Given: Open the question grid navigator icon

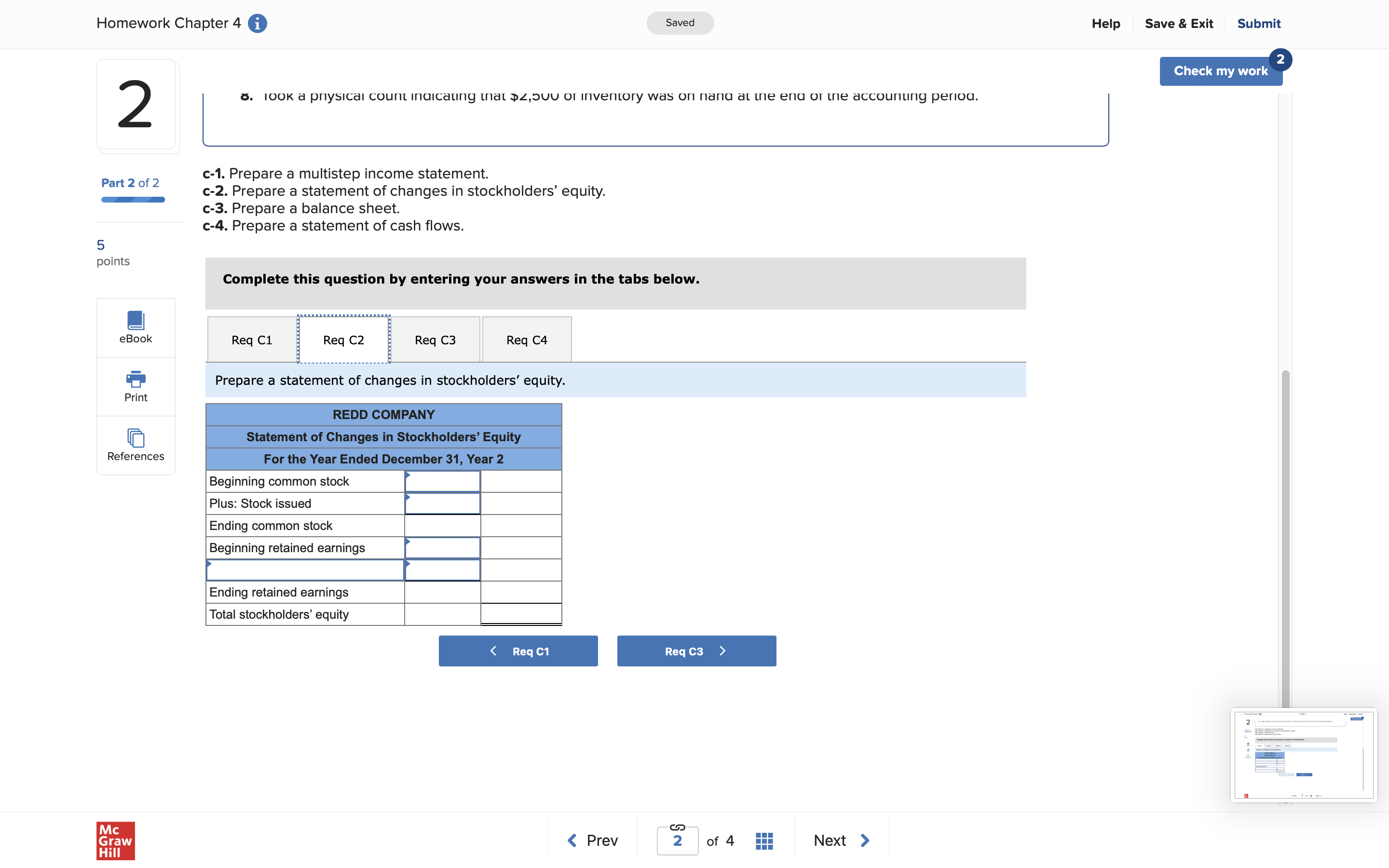Looking at the screenshot, I should click(x=764, y=841).
